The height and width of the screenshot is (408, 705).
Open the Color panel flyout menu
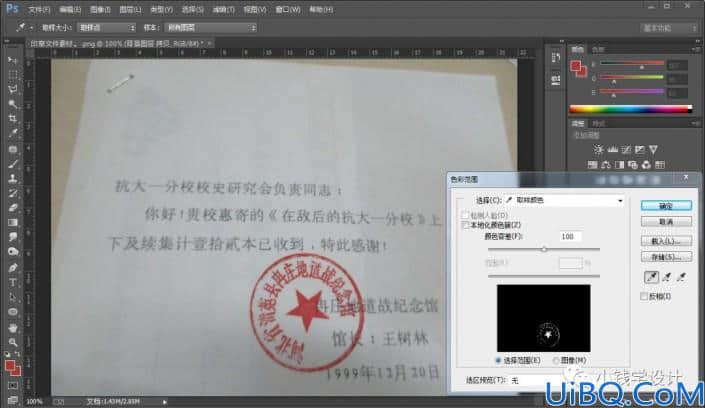pyautogui.click(x=696, y=49)
